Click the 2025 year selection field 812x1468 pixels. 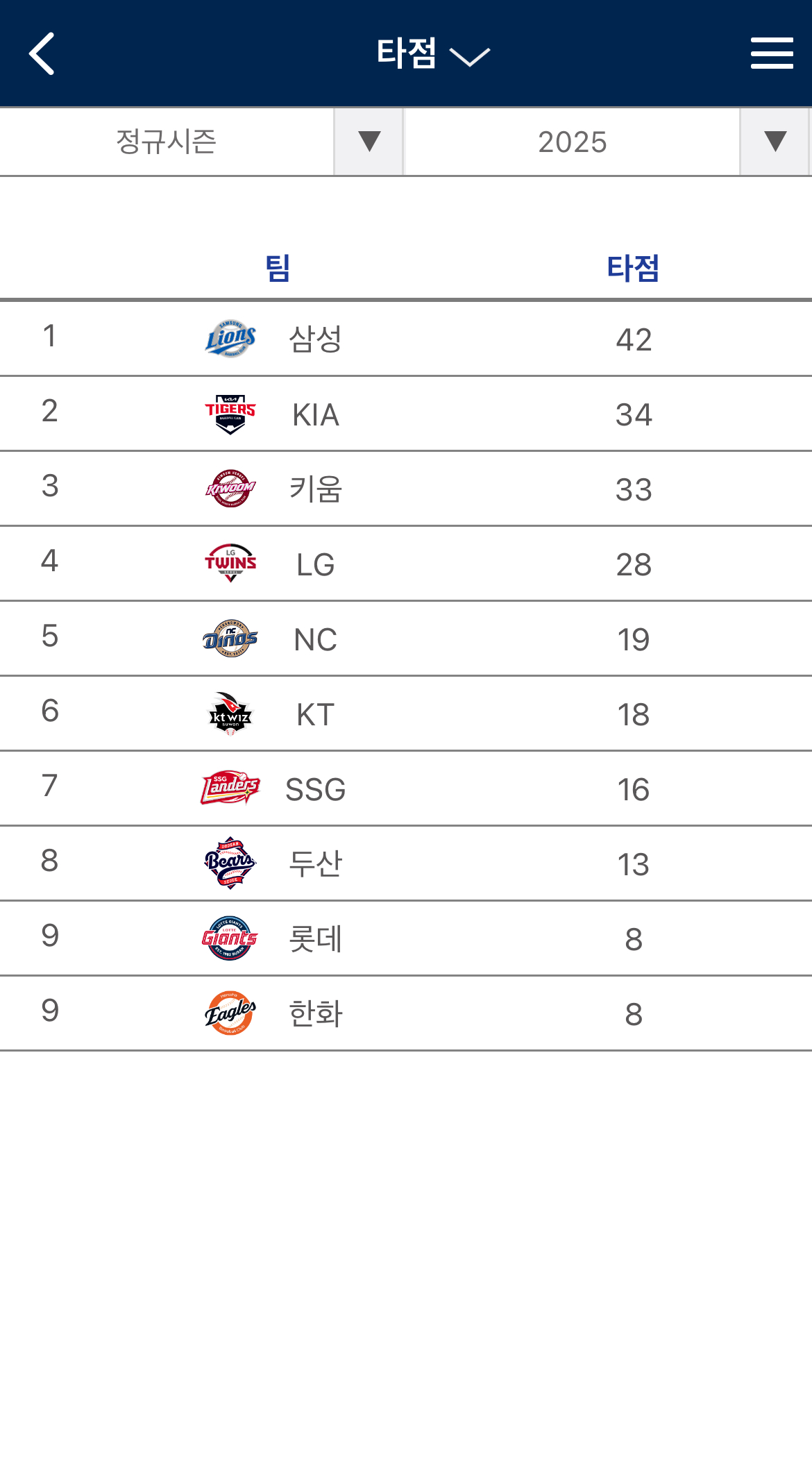pyautogui.click(x=572, y=142)
